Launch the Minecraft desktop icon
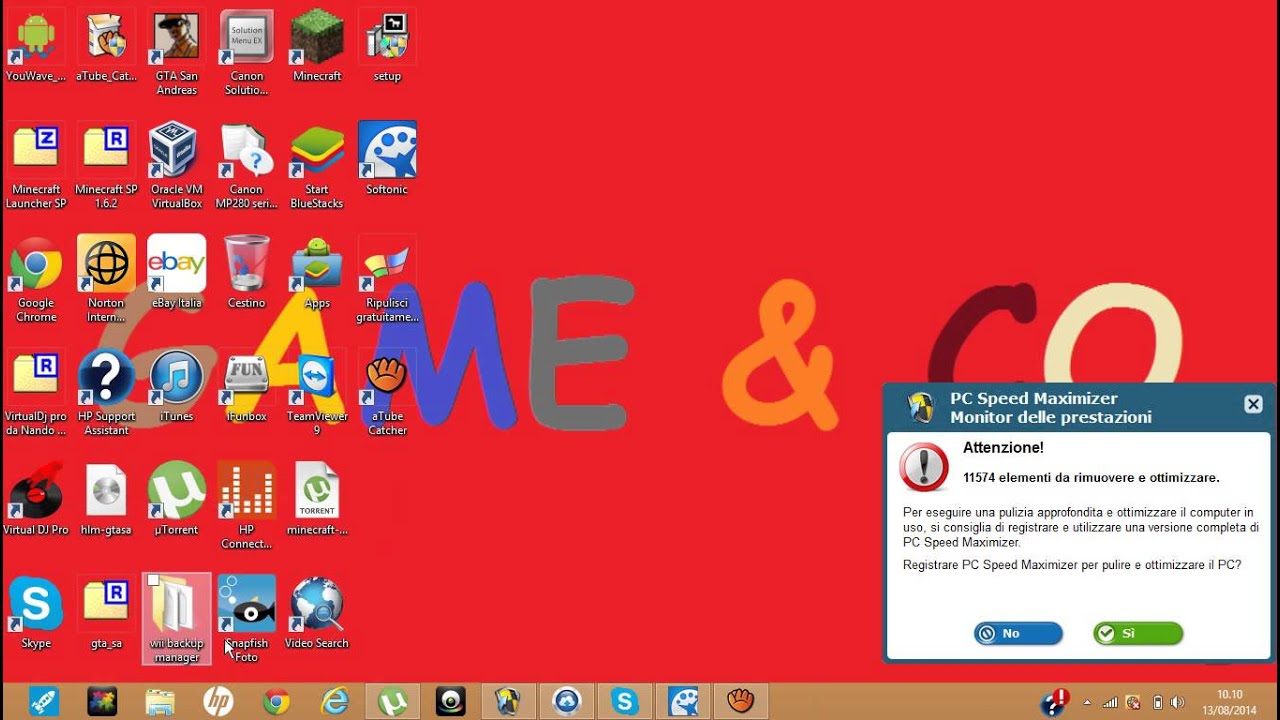Screen dimensions: 1280x720 (317, 47)
